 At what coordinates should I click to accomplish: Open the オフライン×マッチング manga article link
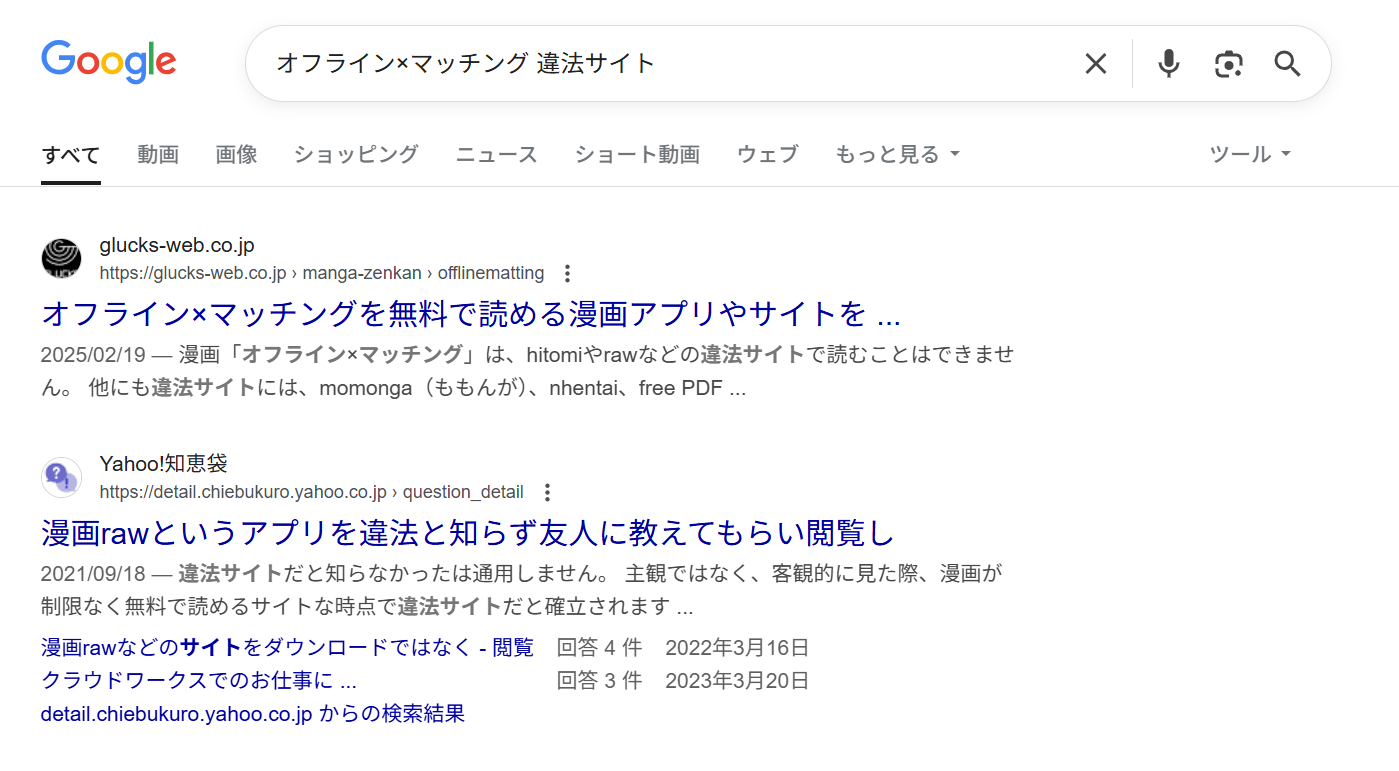[470, 314]
